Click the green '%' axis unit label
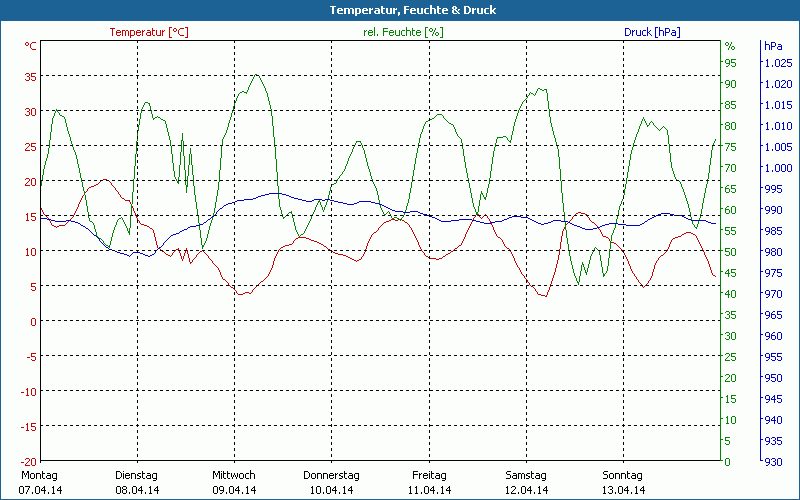The height and width of the screenshot is (500, 800). (x=730, y=46)
